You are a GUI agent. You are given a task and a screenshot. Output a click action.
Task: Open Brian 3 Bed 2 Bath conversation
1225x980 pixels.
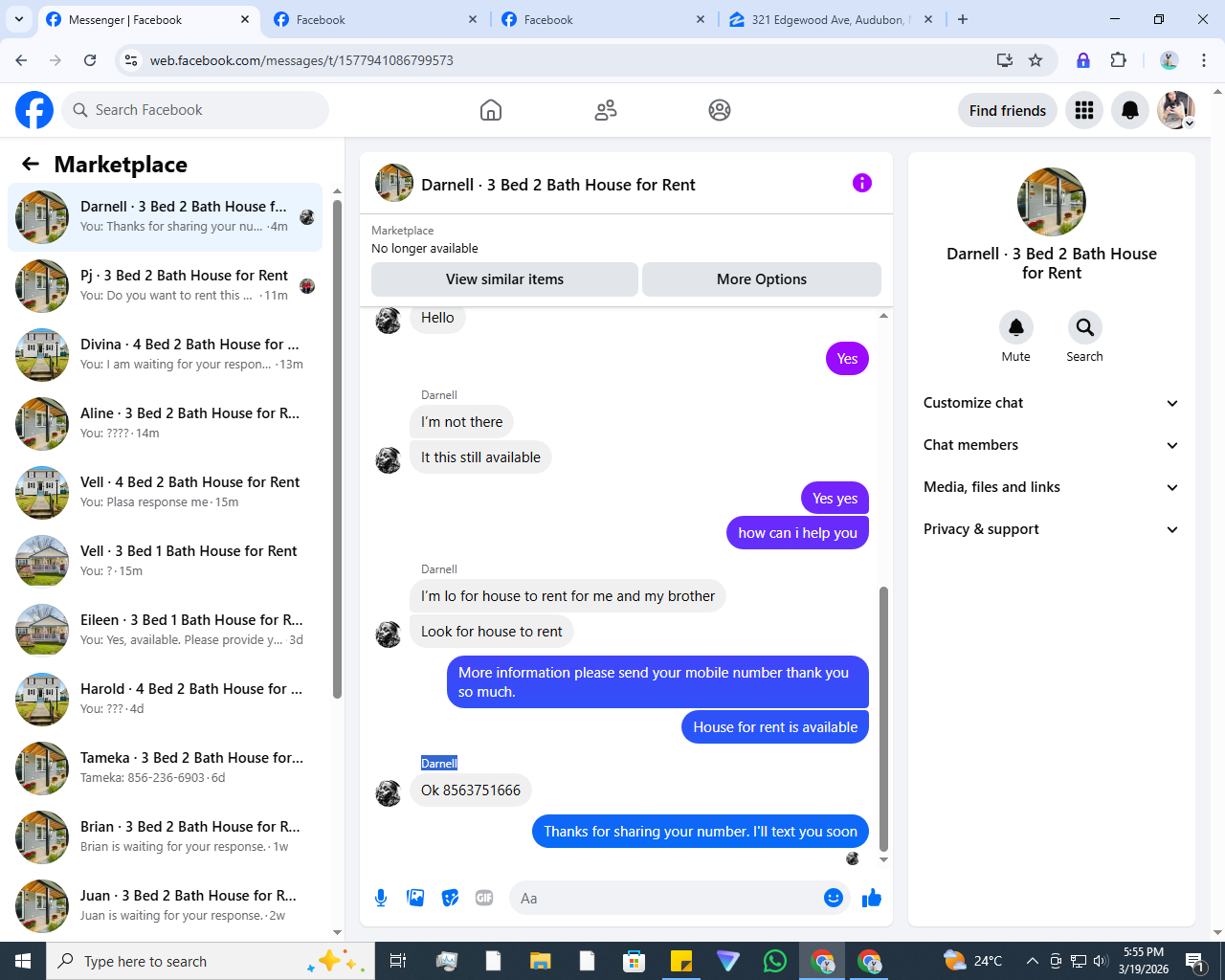click(x=165, y=836)
